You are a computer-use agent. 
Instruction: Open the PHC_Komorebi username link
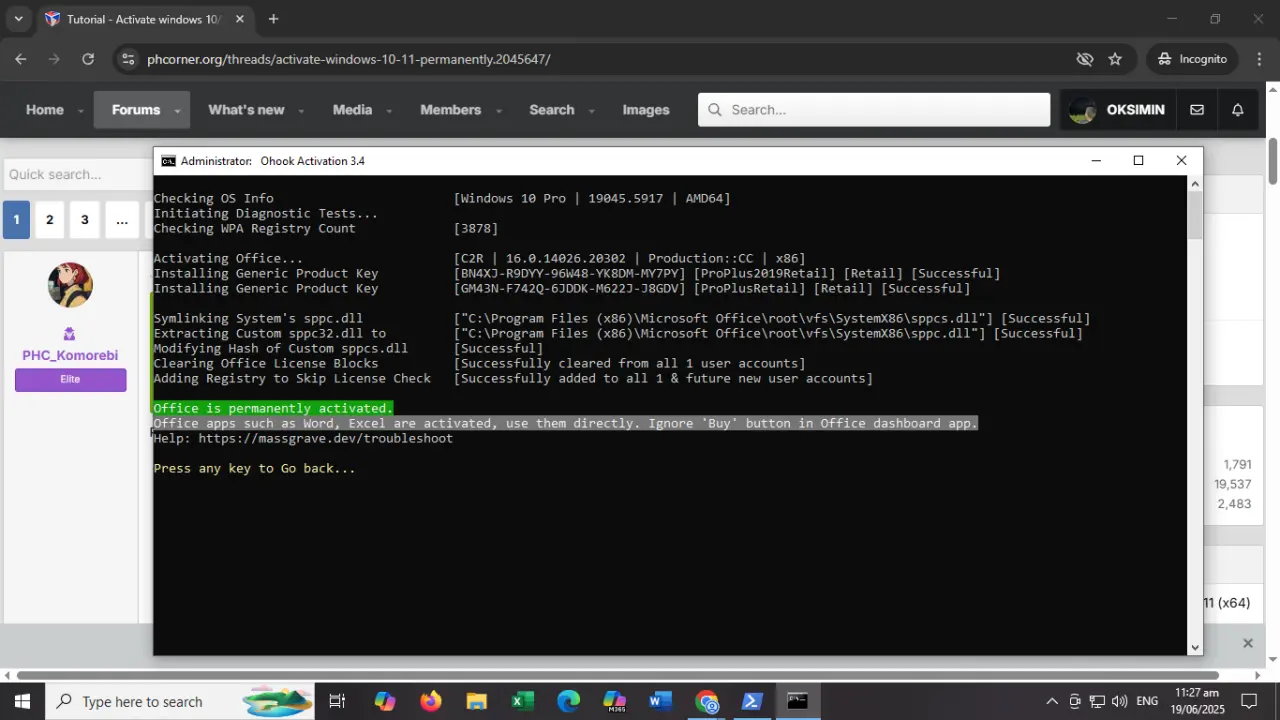(x=70, y=355)
